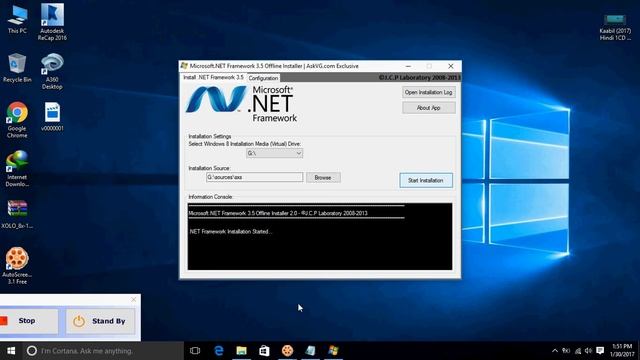Open Autodesk ReCap 2016 desktop shortcut
The image size is (640, 360).
point(52,22)
